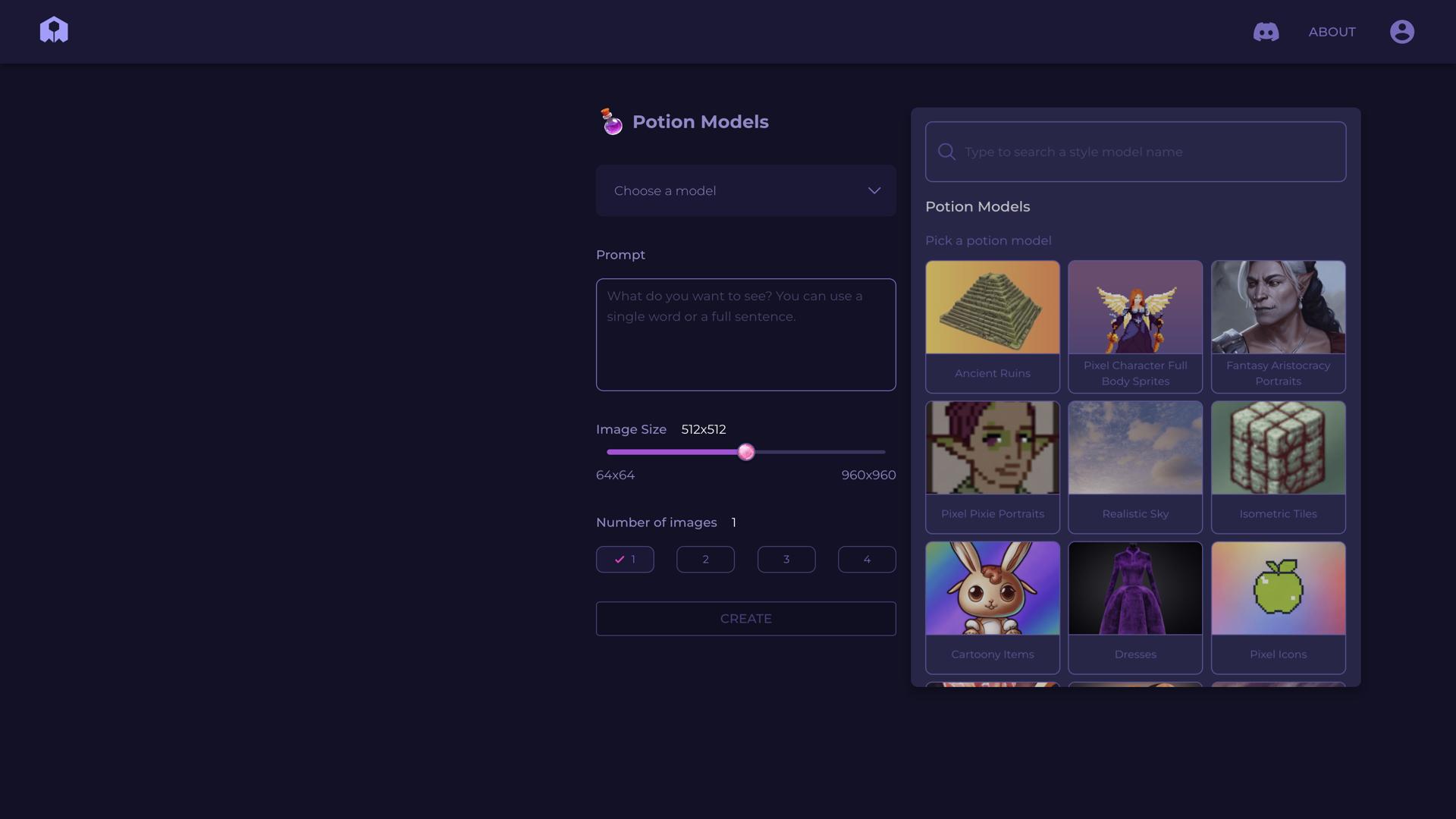Open the ABOUT menu item
This screenshot has width=1456, height=819.
[1332, 32]
